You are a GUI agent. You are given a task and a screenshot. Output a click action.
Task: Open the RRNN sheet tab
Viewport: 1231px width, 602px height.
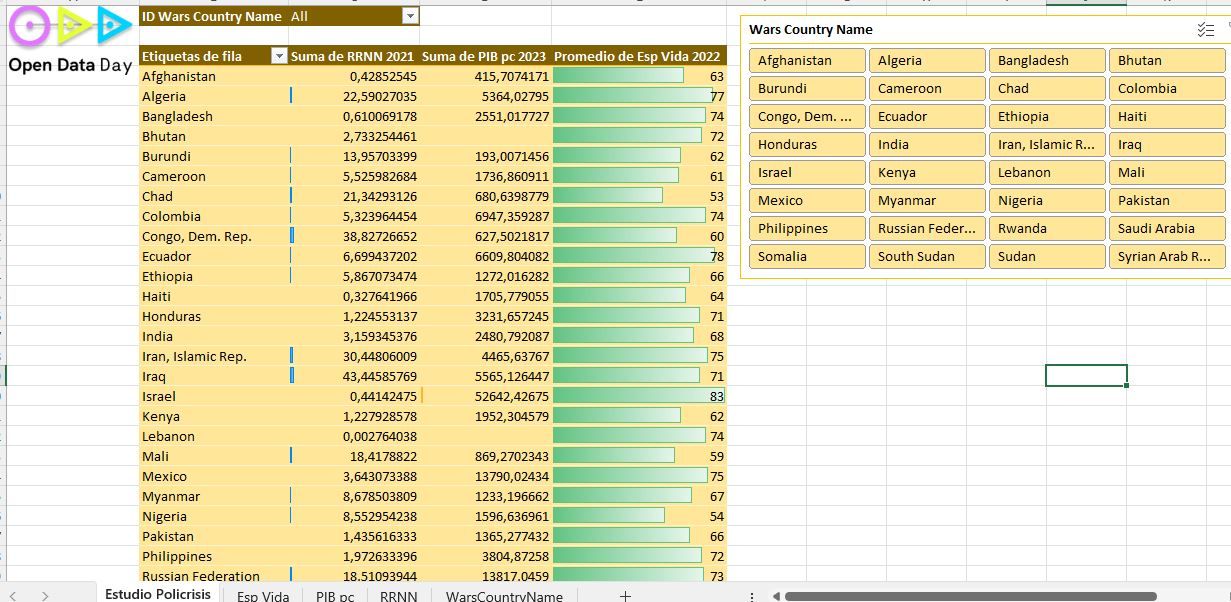pyautogui.click(x=399, y=596)
